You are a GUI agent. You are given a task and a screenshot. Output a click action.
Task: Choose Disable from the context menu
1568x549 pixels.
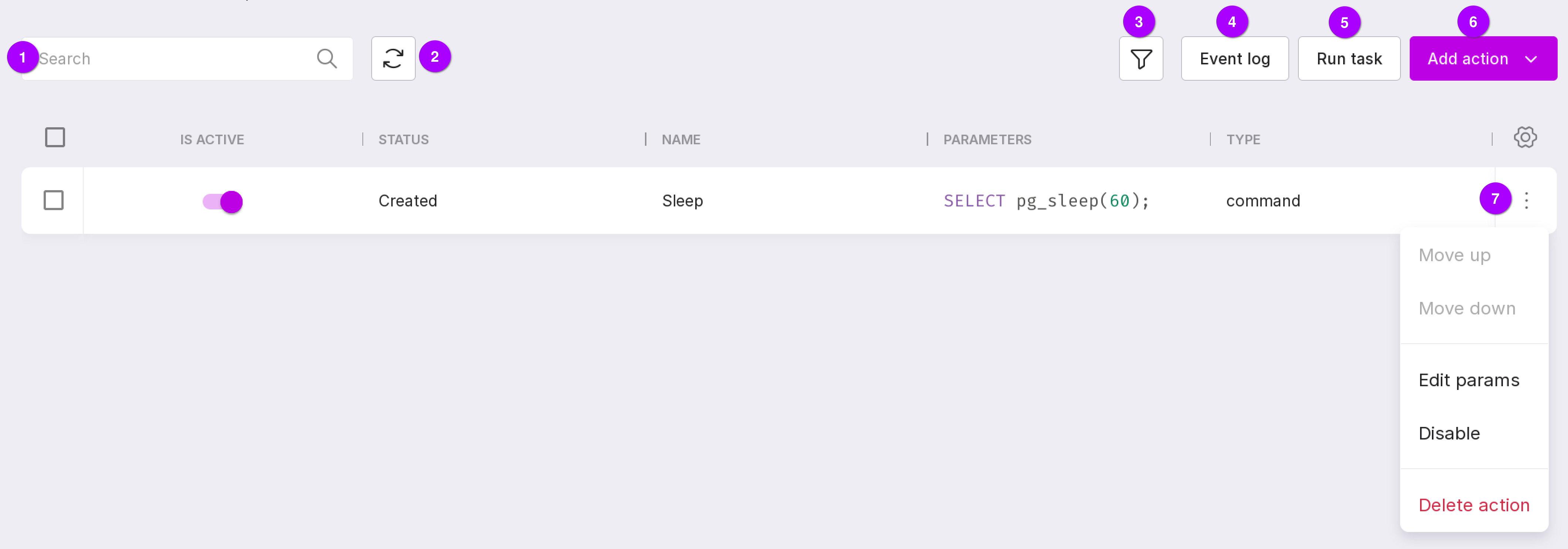click(1449, 433)
